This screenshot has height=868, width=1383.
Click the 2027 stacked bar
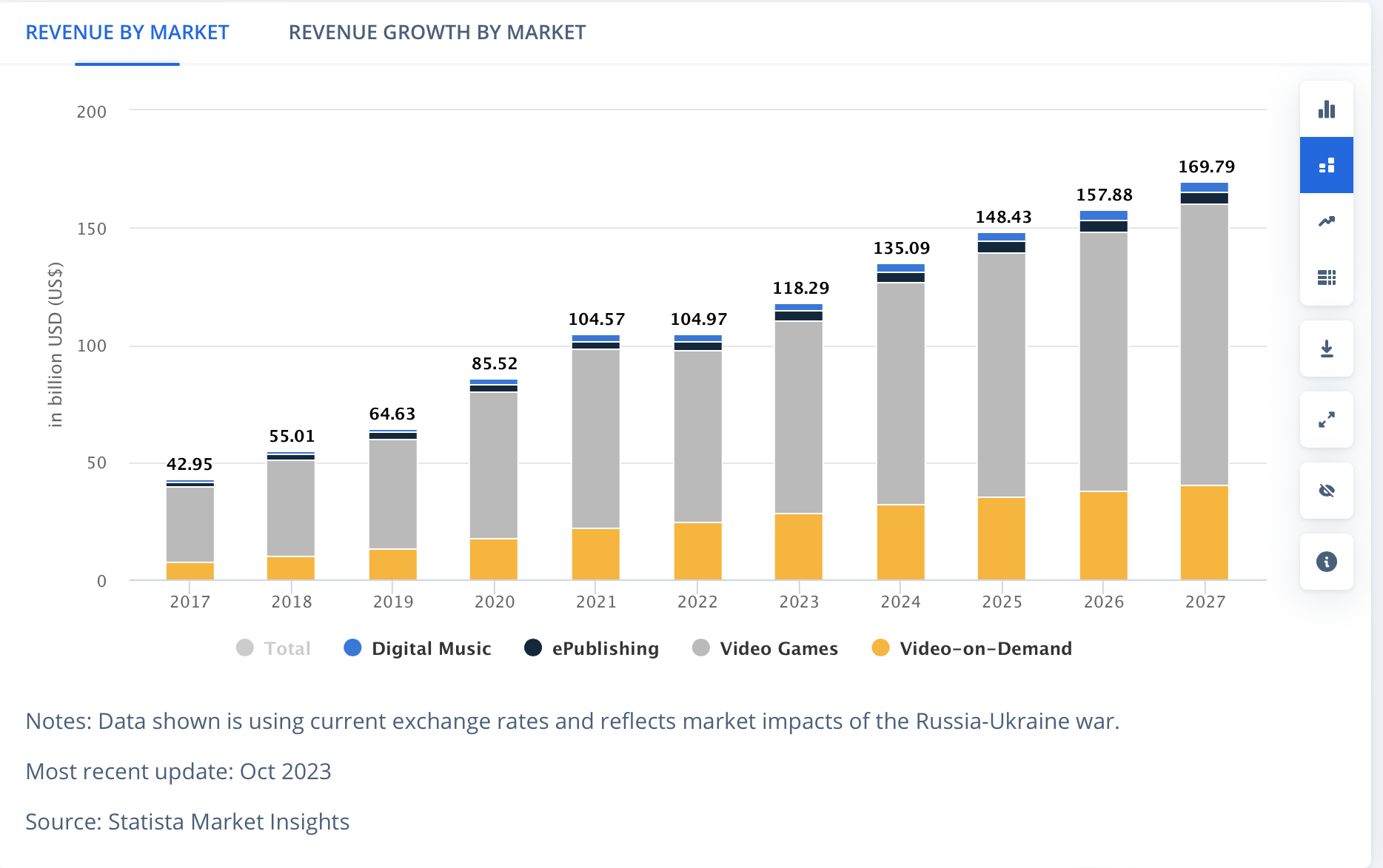[x=1205, y=370]
